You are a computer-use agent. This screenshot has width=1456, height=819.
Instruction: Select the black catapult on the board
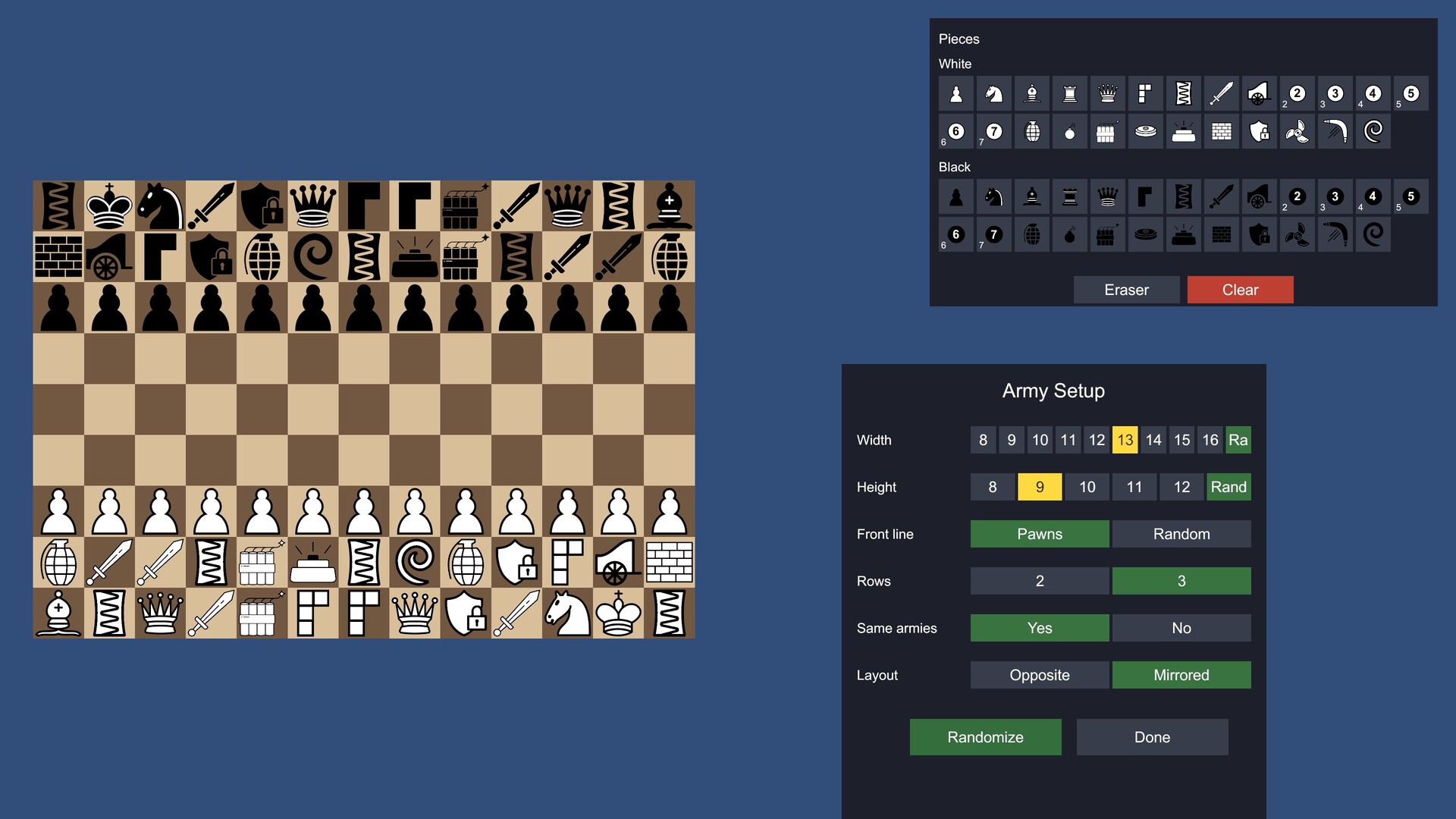click(109, 256)
